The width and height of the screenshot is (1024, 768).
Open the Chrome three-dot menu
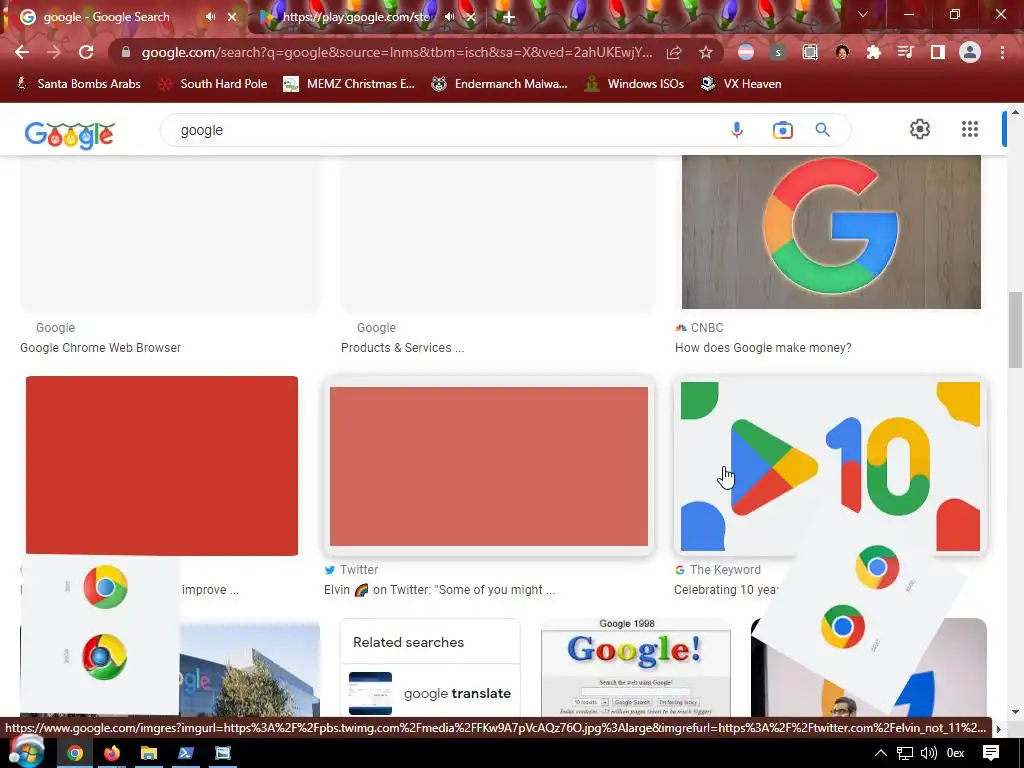point(1002,52)
